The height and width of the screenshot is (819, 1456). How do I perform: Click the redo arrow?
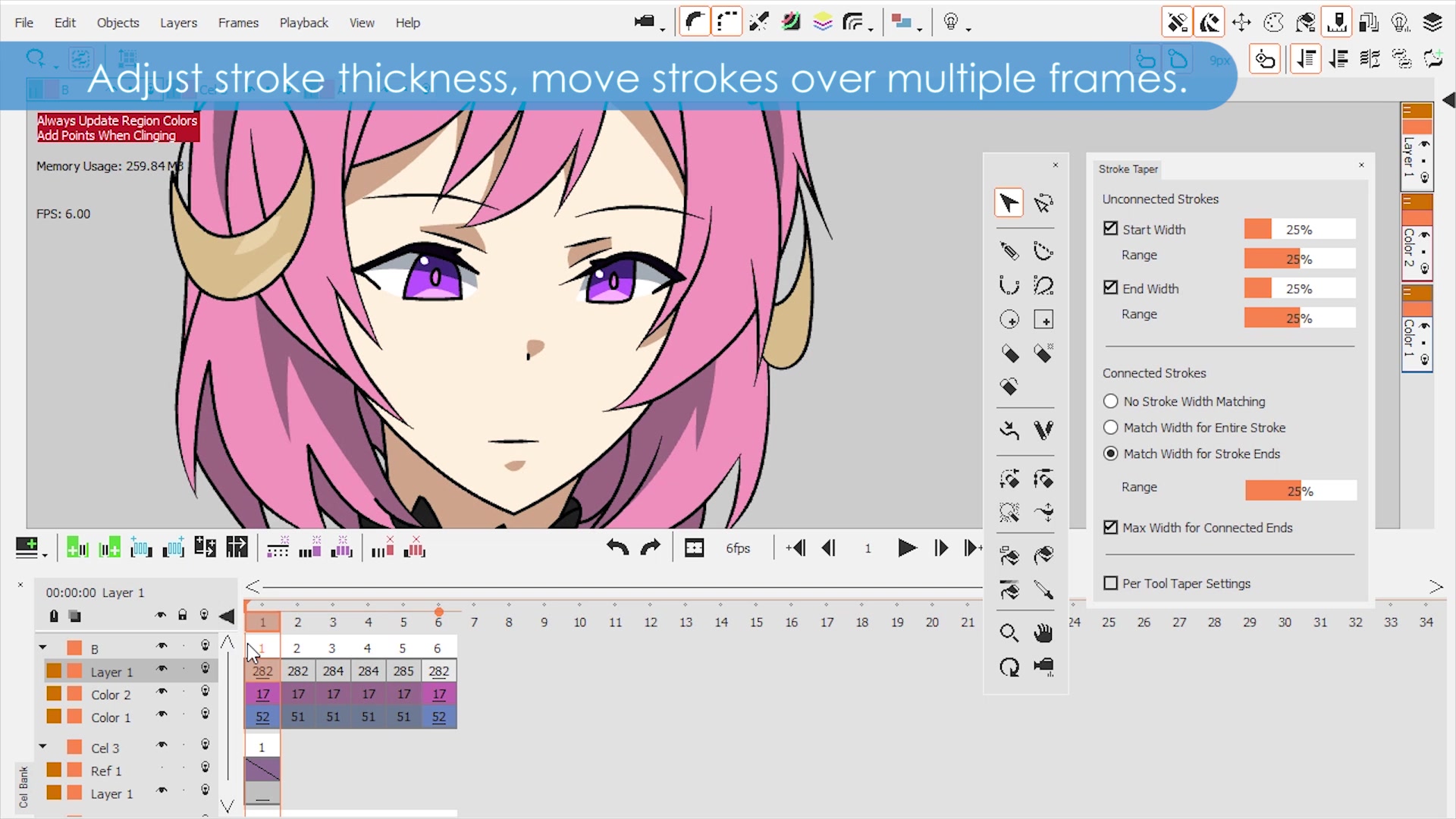pyautogui.click(x=651, y=548)
